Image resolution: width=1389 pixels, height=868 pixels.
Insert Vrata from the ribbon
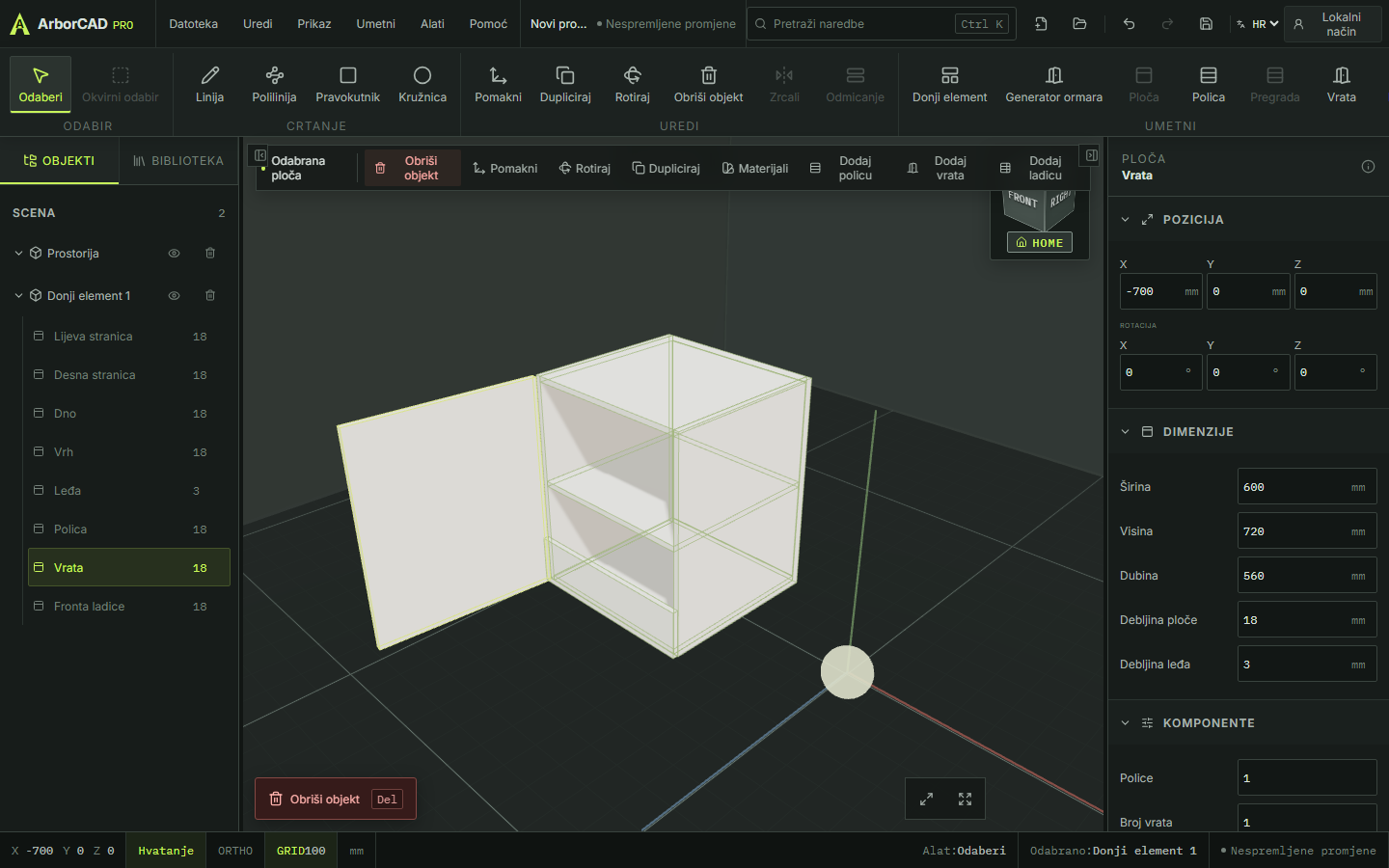(x=1342, y=84)
